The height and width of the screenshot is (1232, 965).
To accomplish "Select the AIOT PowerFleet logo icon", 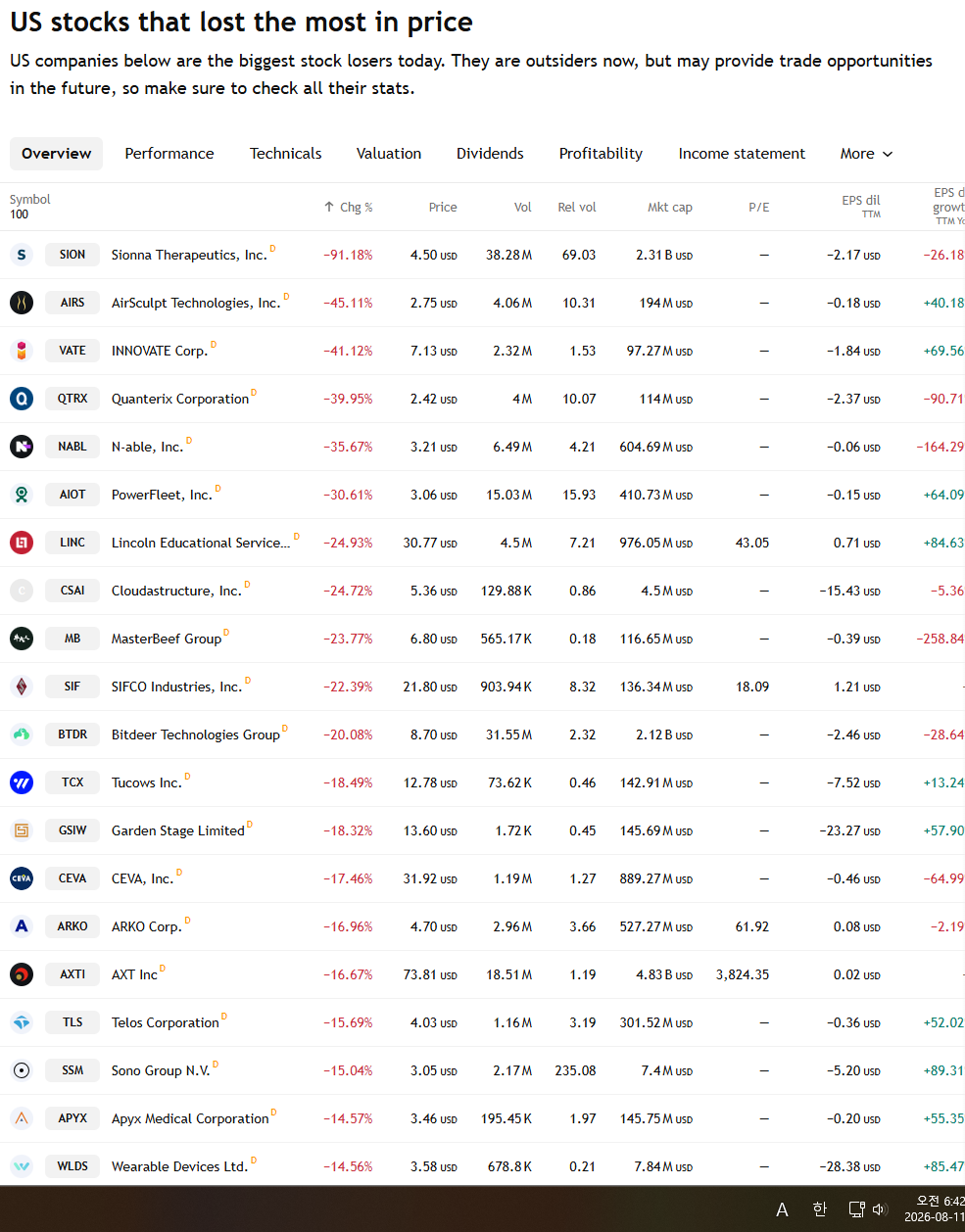I will tap(22, 495).
